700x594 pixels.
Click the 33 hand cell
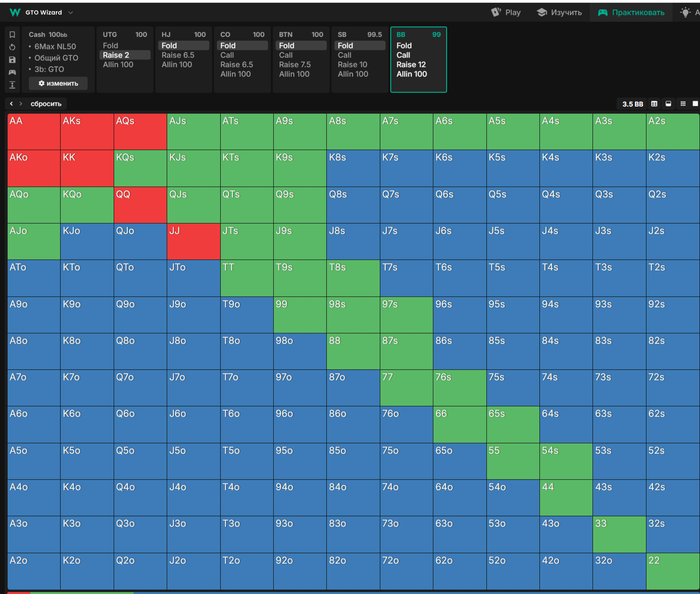[x=619, y=535]
